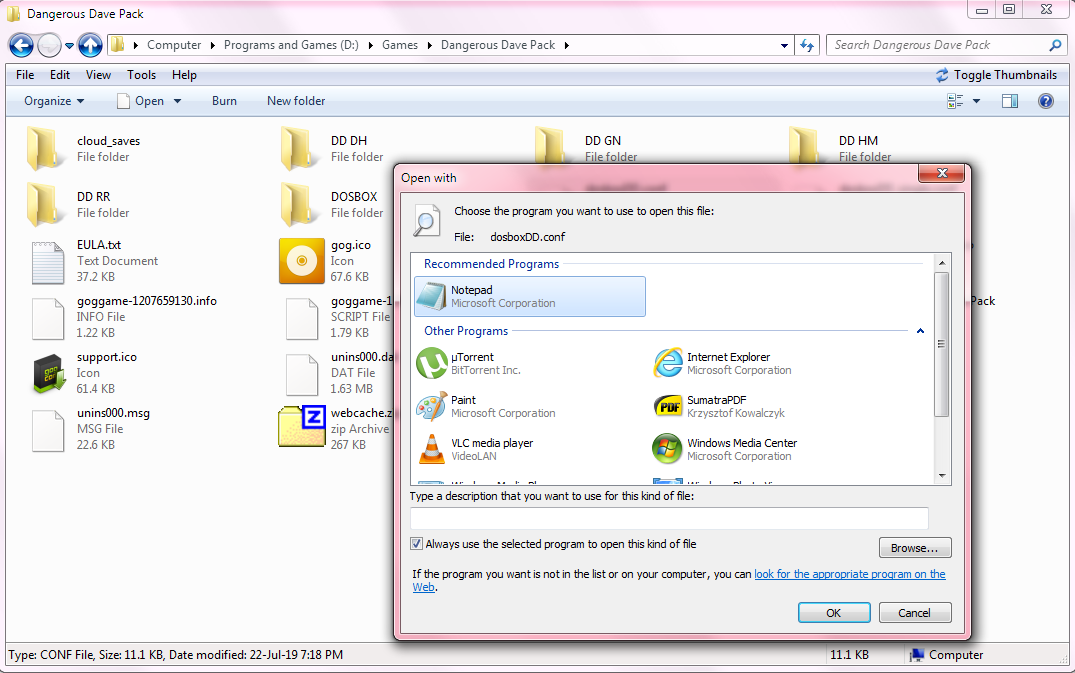Viewport: 1075px width, 673px height.
Task: Toggle 'Always use the selected program' checkbox
Action: (x=416, y=544)
